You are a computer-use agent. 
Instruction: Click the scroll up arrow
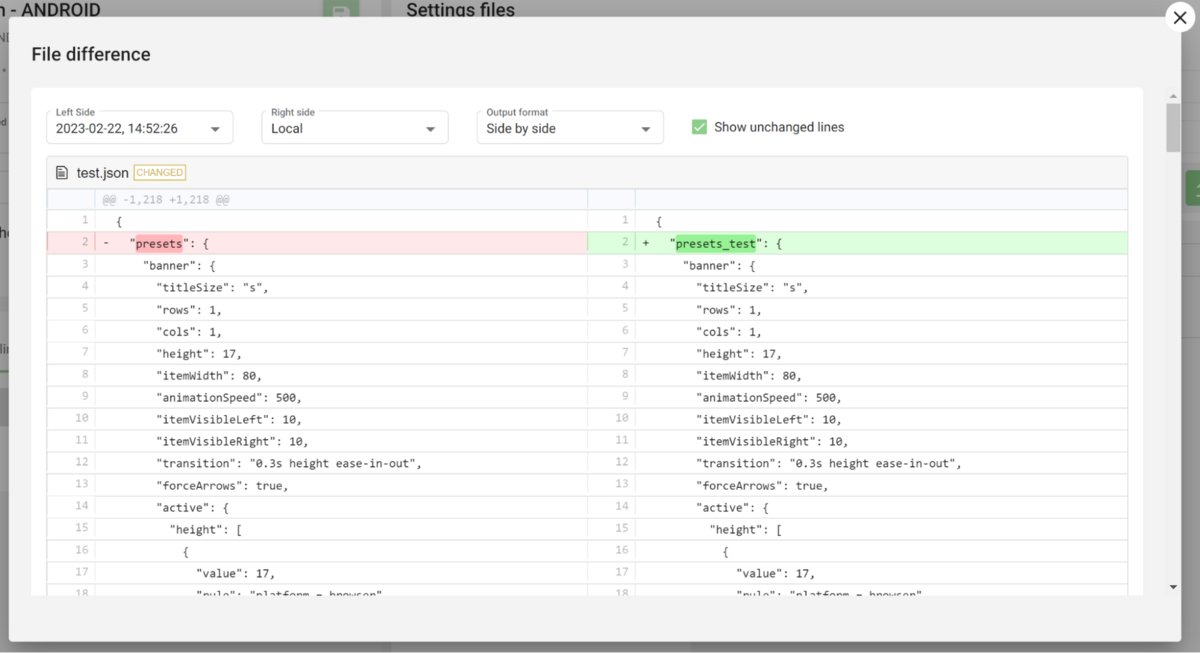pos(1173,96)
